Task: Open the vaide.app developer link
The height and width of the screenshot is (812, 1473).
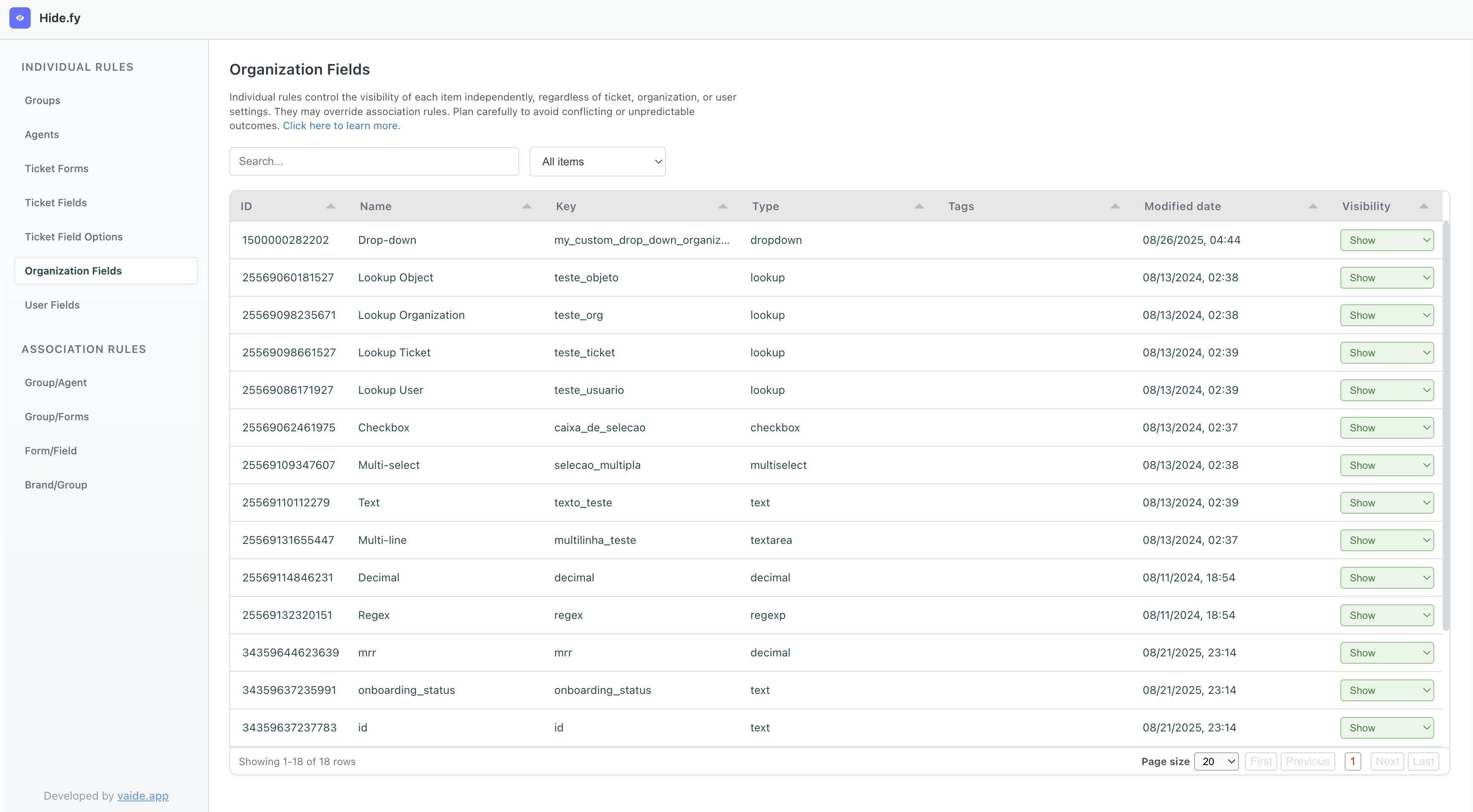Action: [142, 796]
